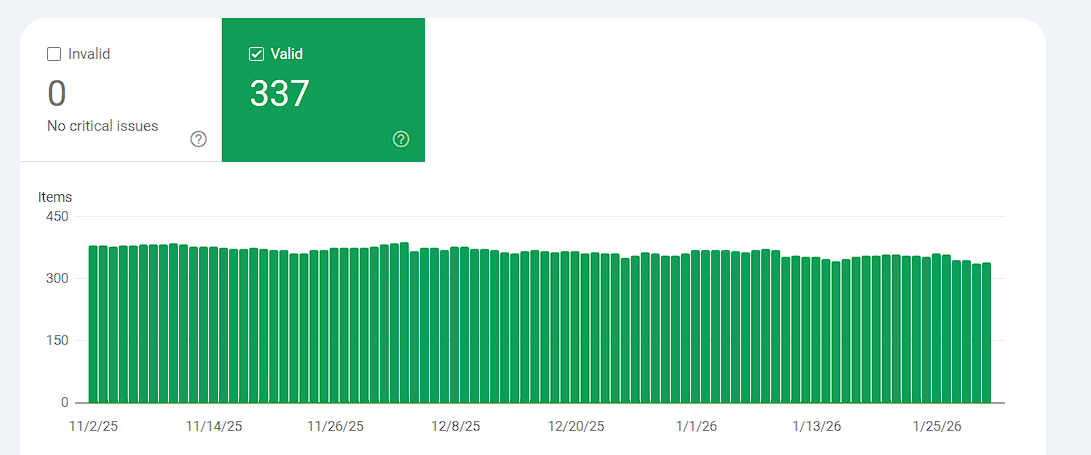The height and width of the screenshot is (455, 1091).
Task: Click the first green bar in the chart
Action: [x=93, y=324]
